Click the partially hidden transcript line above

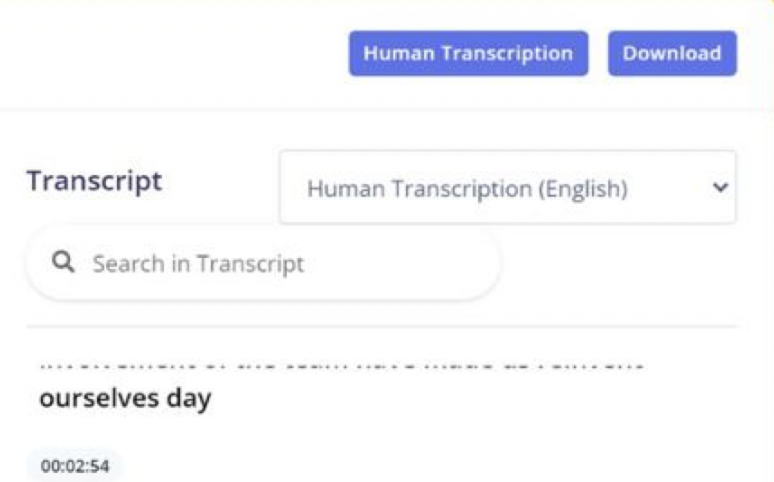pyautogui.click(x=342, y=366)
